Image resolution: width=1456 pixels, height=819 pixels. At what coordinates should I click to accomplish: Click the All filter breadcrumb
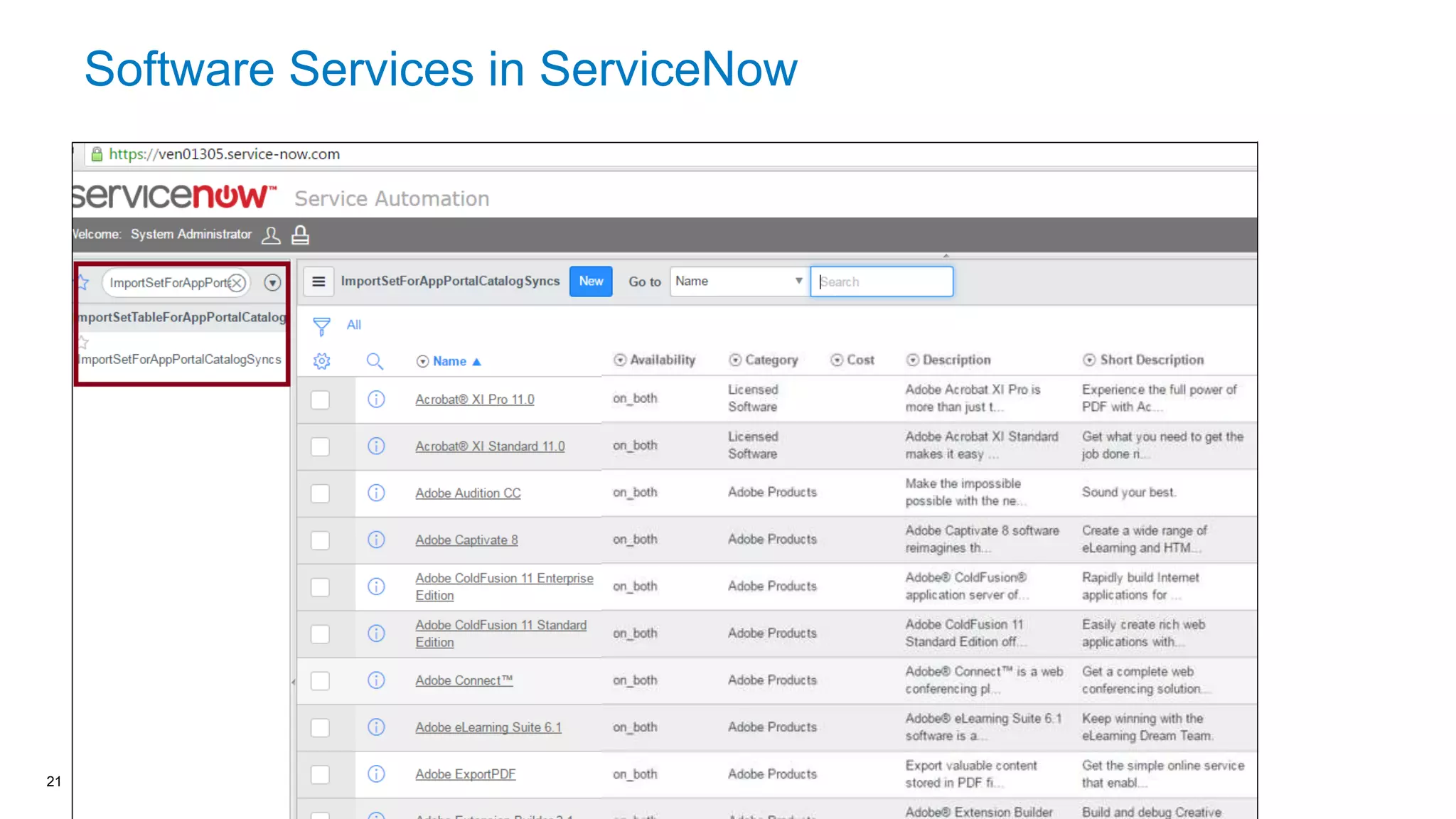tap(353, 325)
